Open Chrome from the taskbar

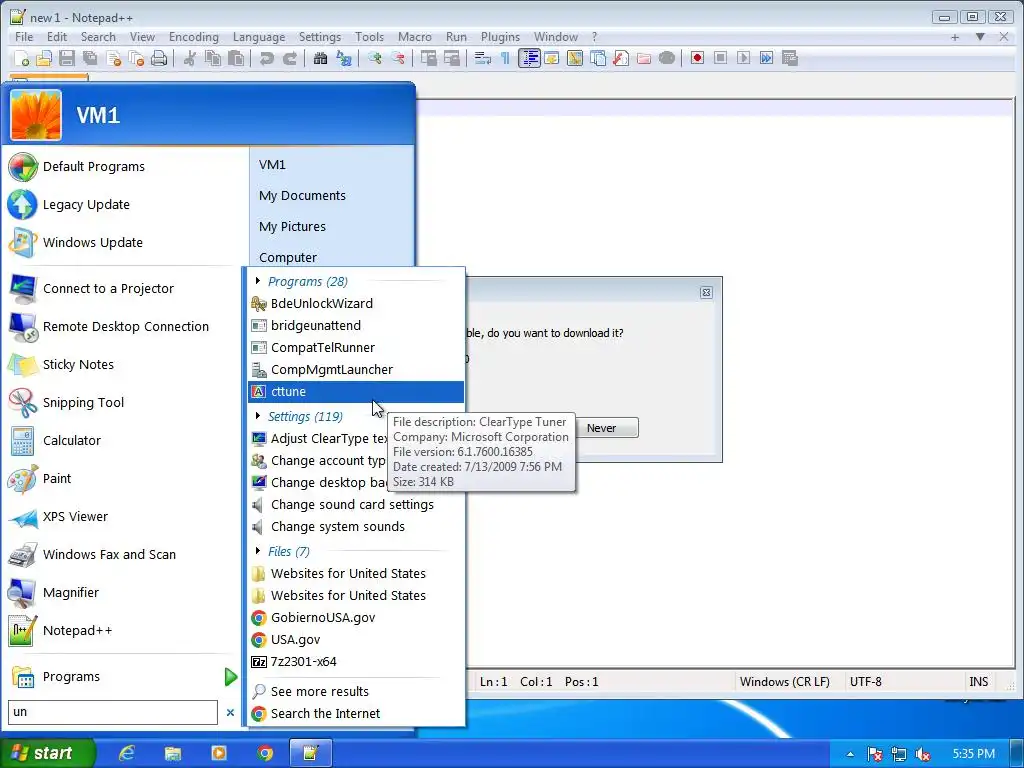click(x=264, y=754)
